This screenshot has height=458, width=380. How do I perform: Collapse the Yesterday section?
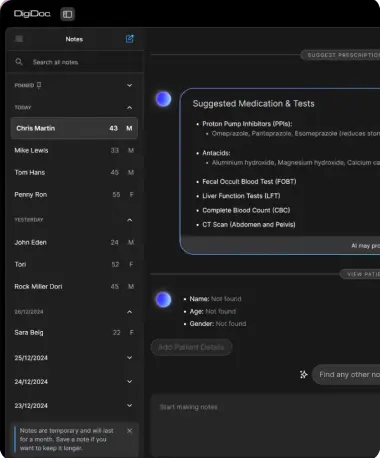pos(129,220)
